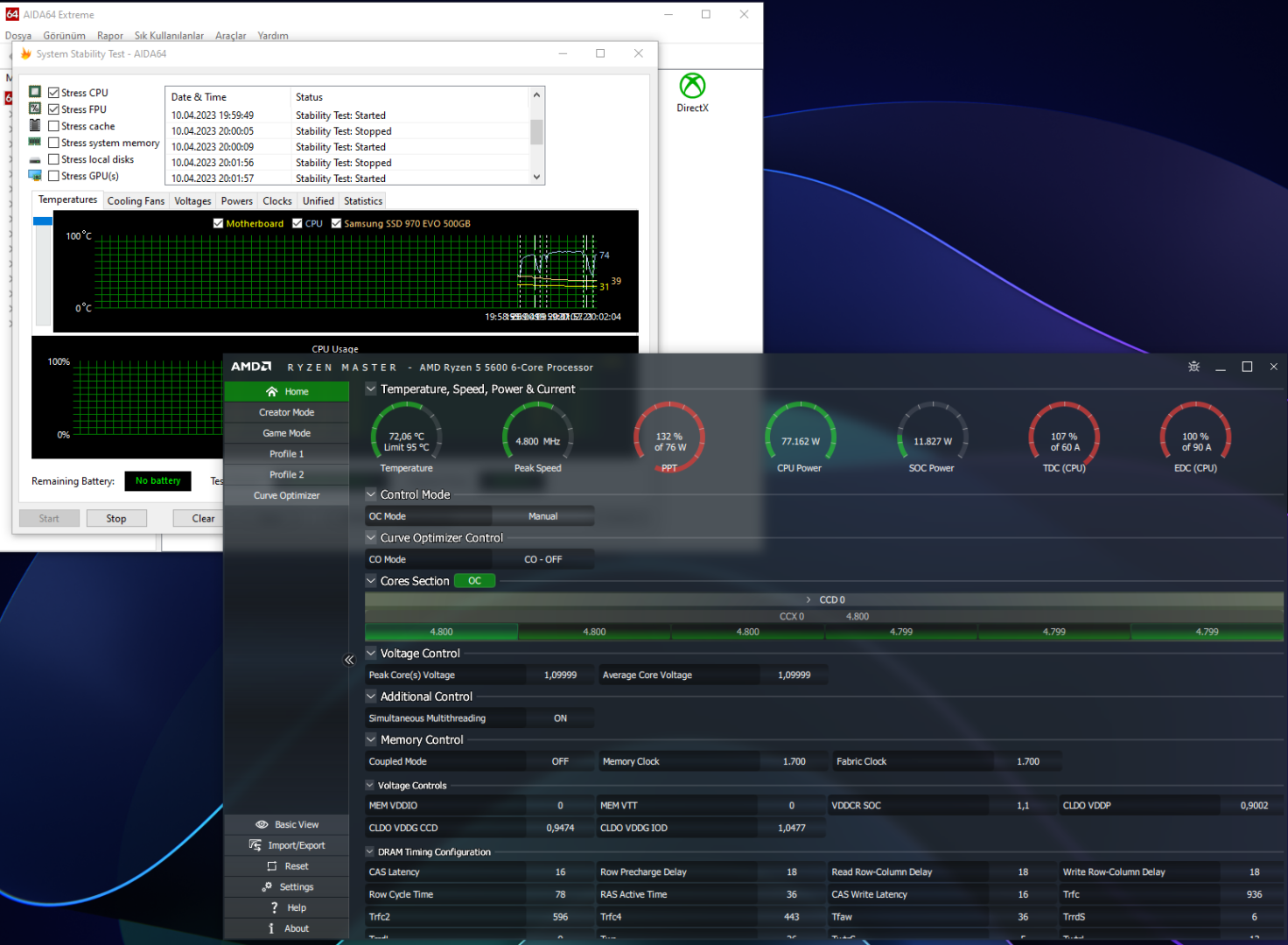The width and height of the screenshot is (1288, 945).
Task: Open the Rapor menu in AIDA64
Action: [x=110, y=36]
